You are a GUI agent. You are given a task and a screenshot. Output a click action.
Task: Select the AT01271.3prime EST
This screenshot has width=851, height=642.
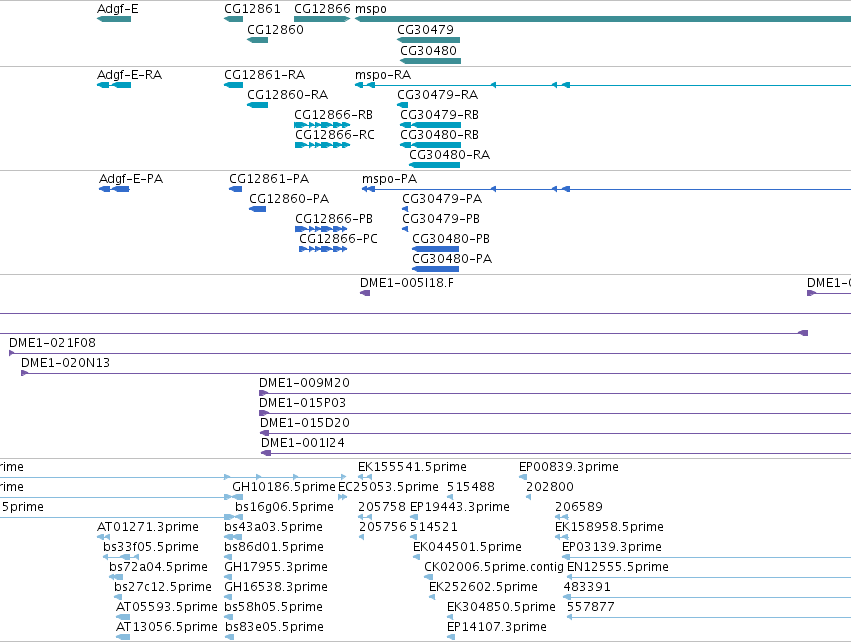[104, 537]
